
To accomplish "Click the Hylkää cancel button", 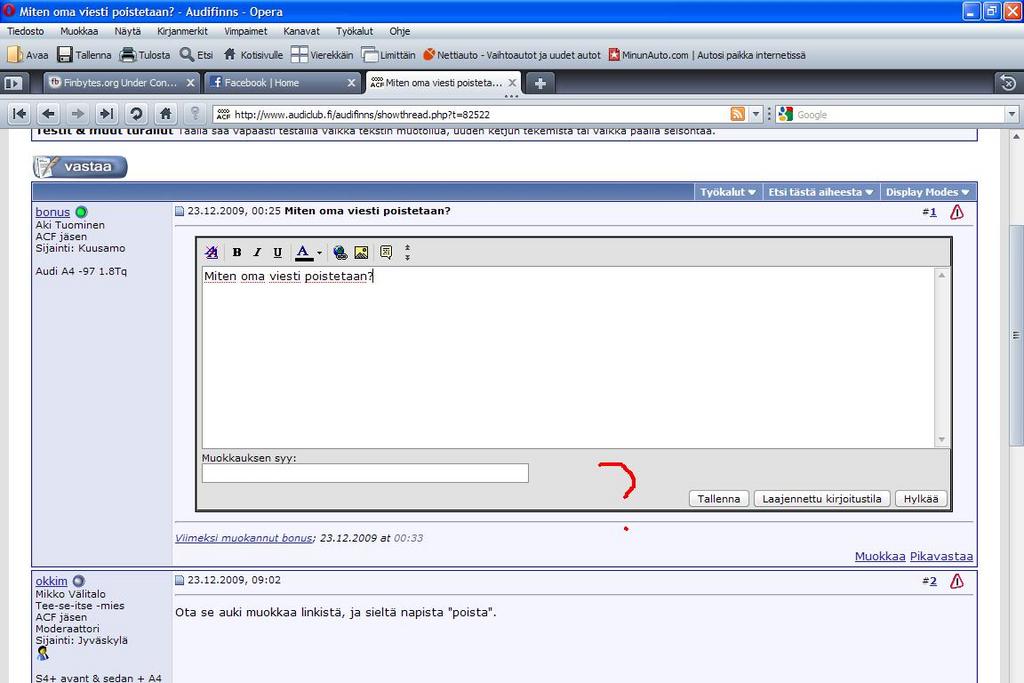I will (920, 498).
